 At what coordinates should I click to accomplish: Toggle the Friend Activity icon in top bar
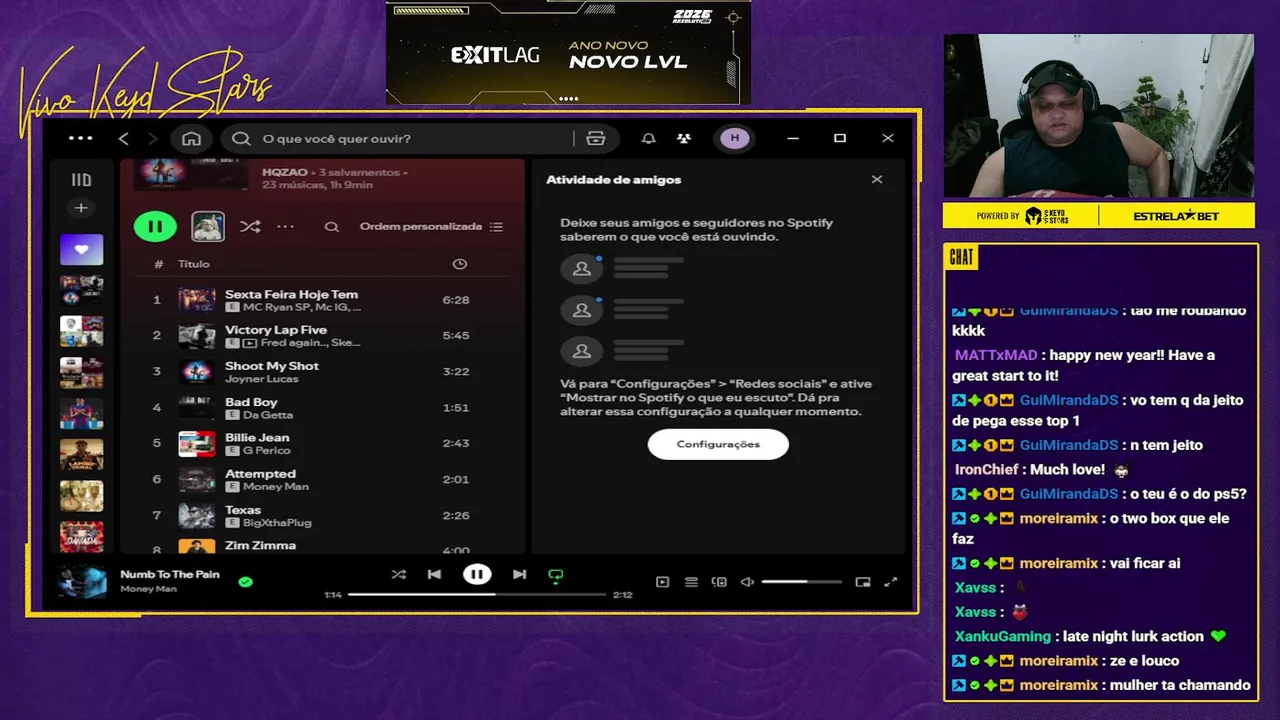(x=683, y=138)
